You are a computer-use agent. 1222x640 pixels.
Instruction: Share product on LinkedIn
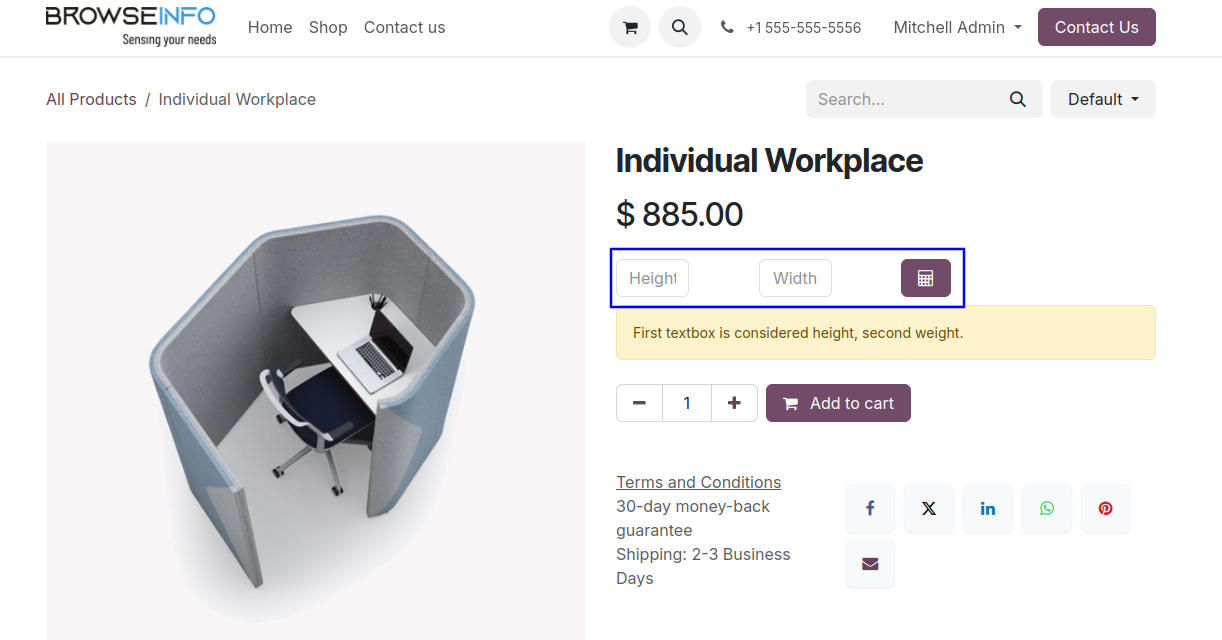(988, 508)
